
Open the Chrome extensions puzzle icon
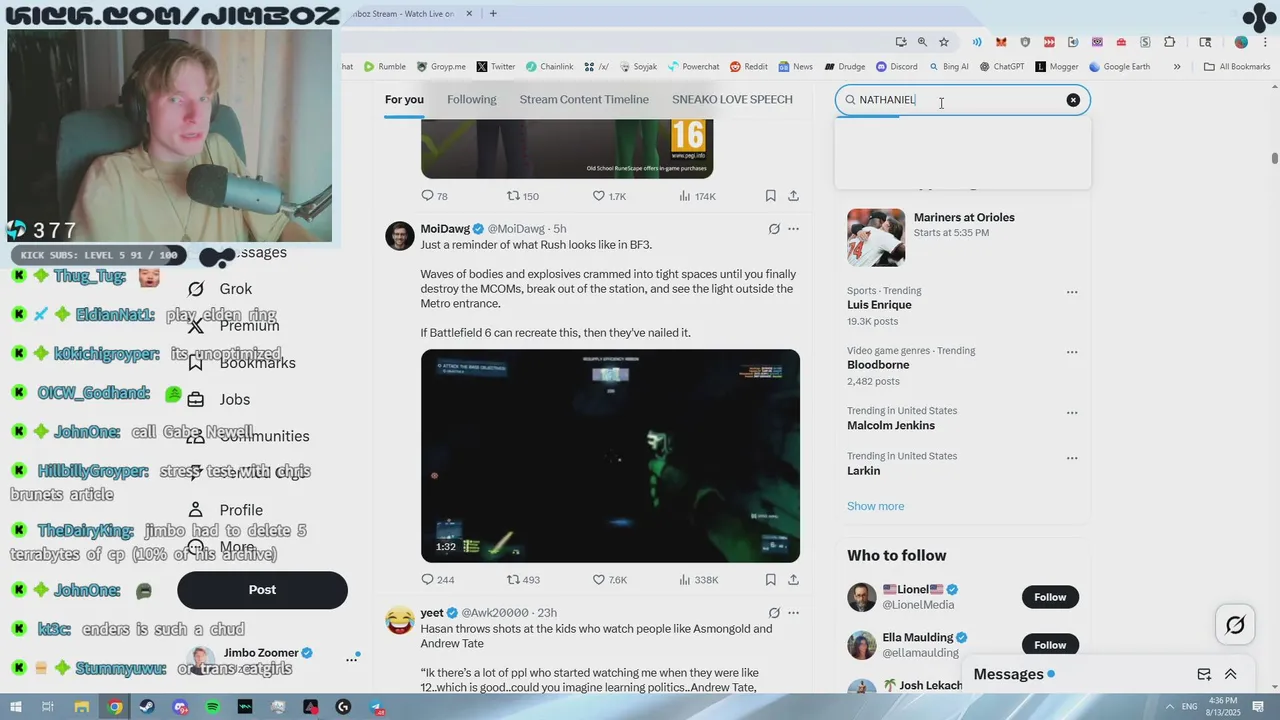point(1169,42)
